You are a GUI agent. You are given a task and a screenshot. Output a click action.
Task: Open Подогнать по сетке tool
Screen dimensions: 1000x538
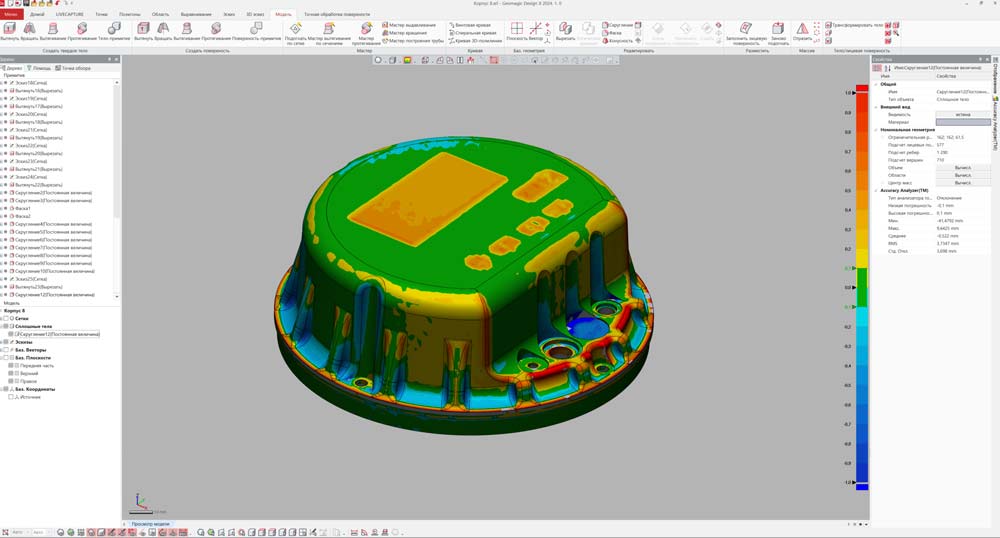point(295,33)
